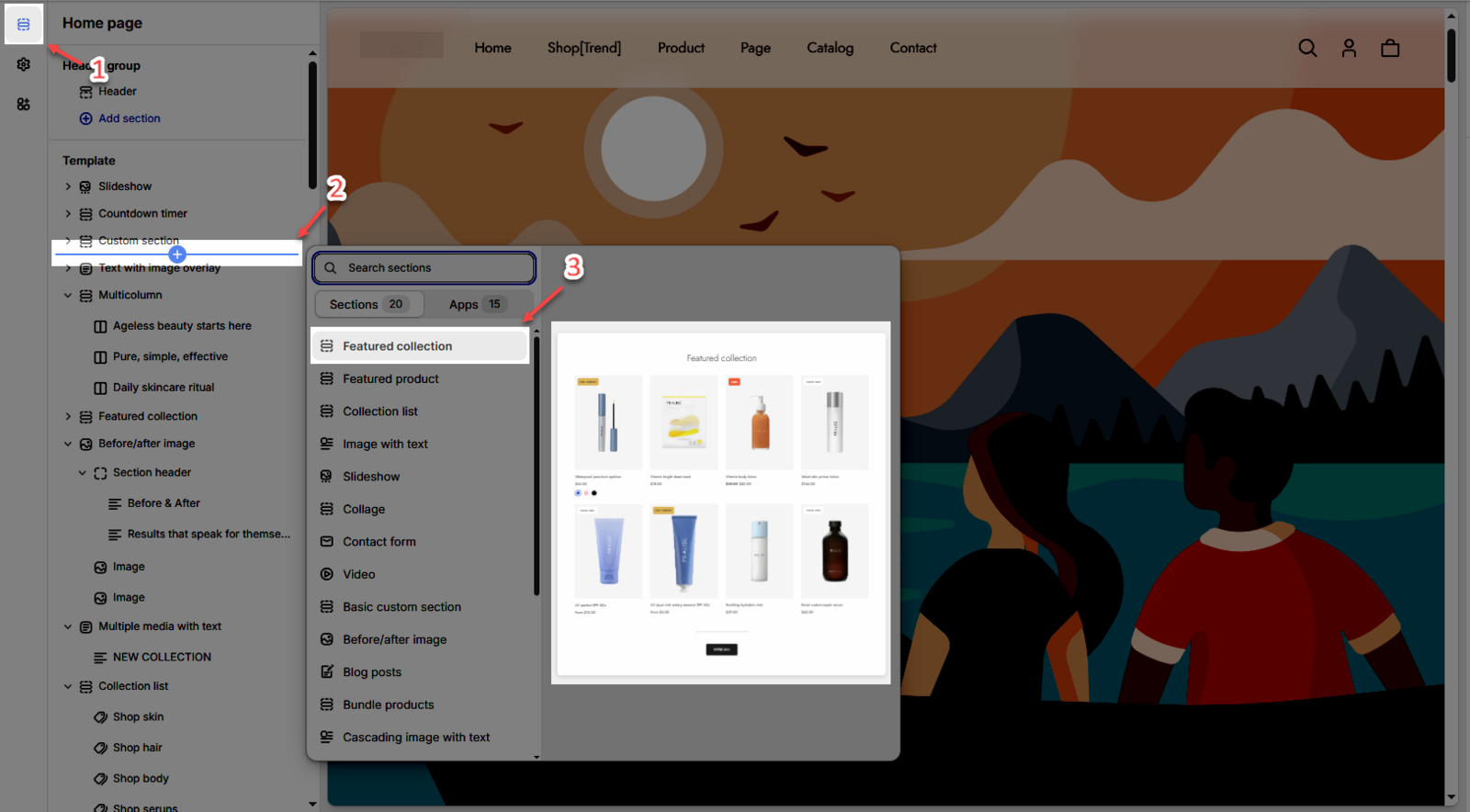Open the account profile icon in store header
1470x812 pixels.
(1349, 48)
